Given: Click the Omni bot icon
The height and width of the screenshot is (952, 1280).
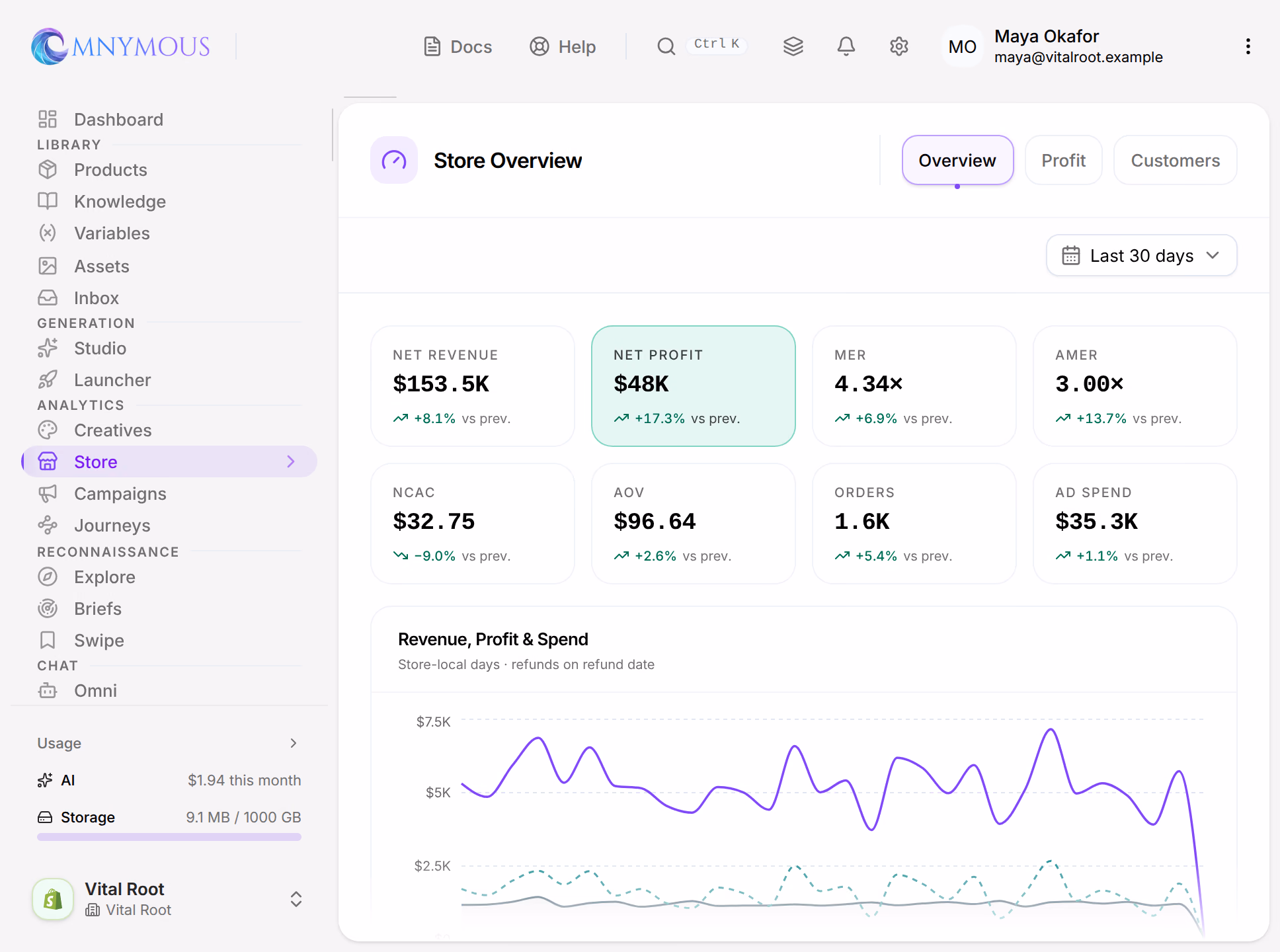Looking at the screenshot, I should coord(48,690).
